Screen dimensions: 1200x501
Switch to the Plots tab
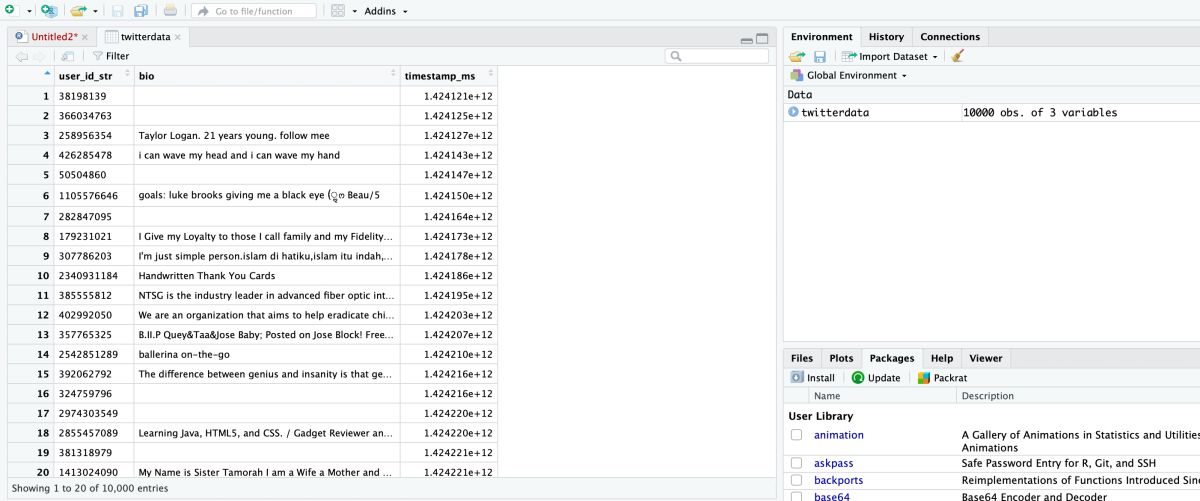coord(841,358)
